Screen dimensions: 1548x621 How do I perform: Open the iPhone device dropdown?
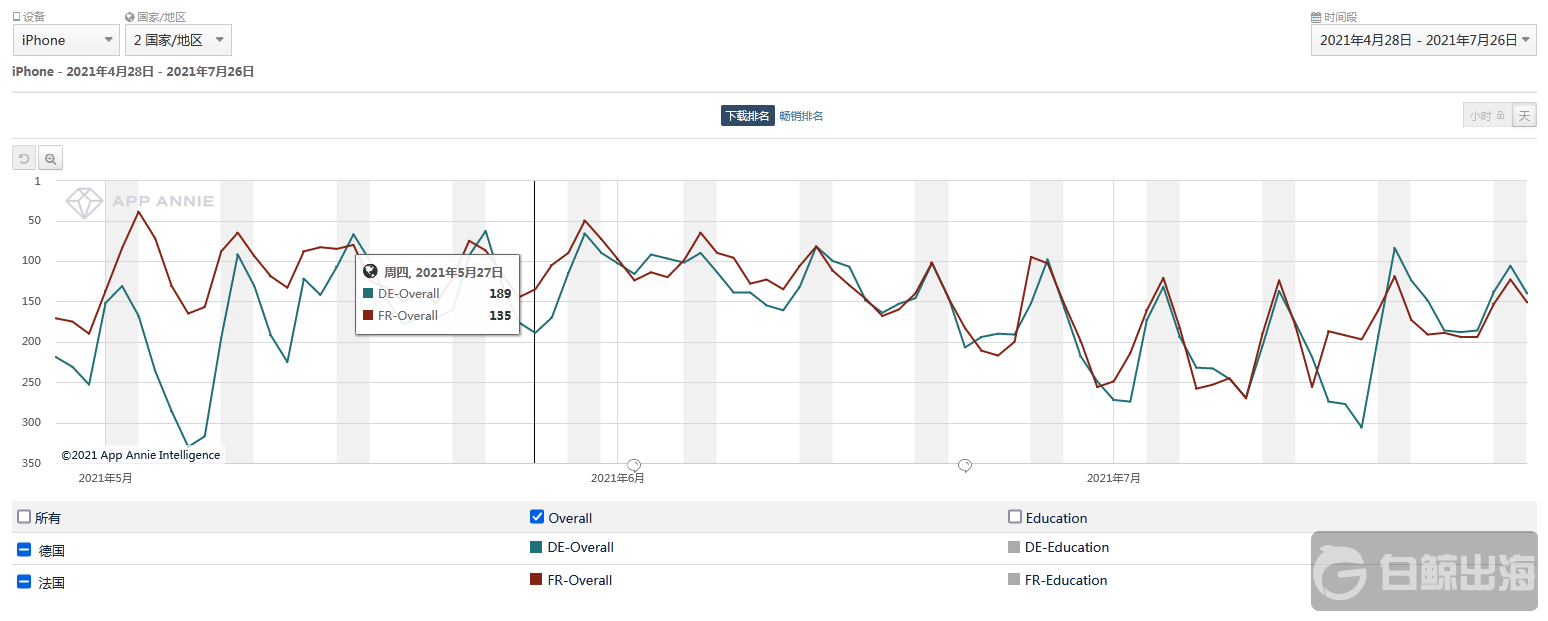[67, 40]
